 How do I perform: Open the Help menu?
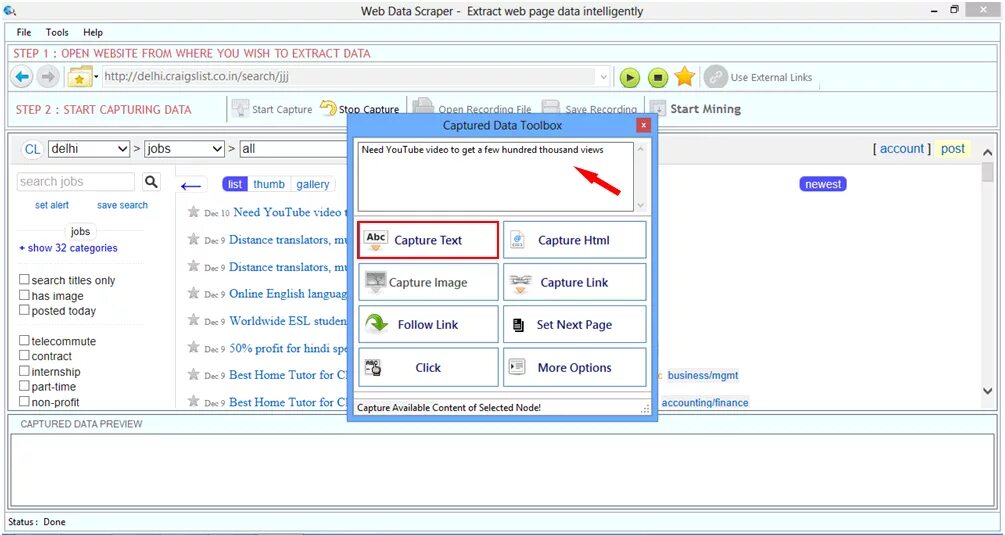tap(92, 32)
